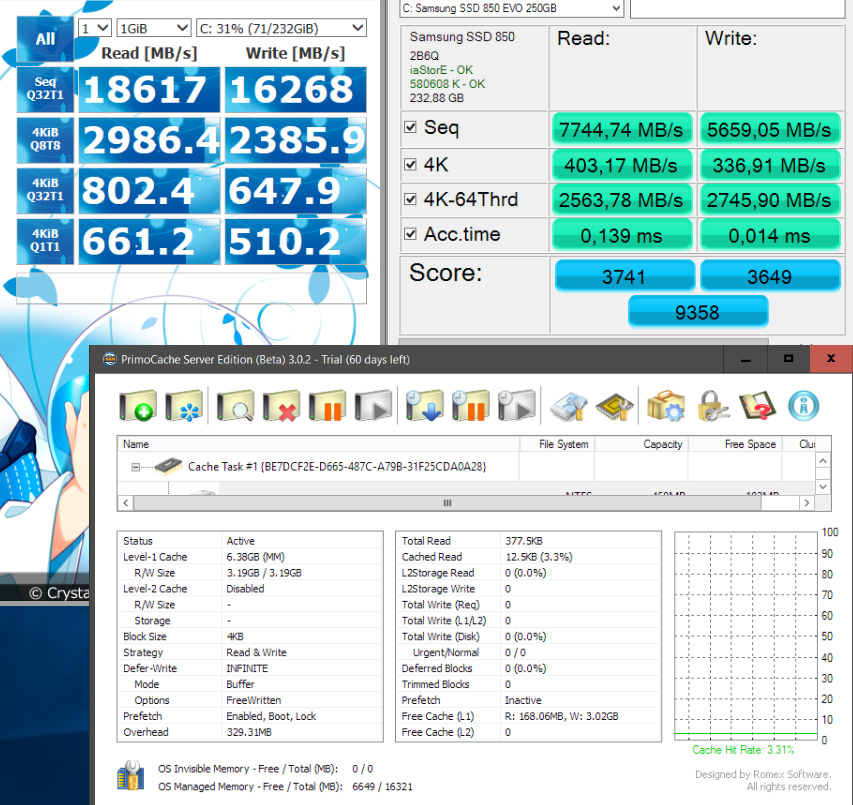The width and height of the screenshot is (853, 805).
Task: Flush deferred writes with blue arrow icon
Action: tap(424, 406)
